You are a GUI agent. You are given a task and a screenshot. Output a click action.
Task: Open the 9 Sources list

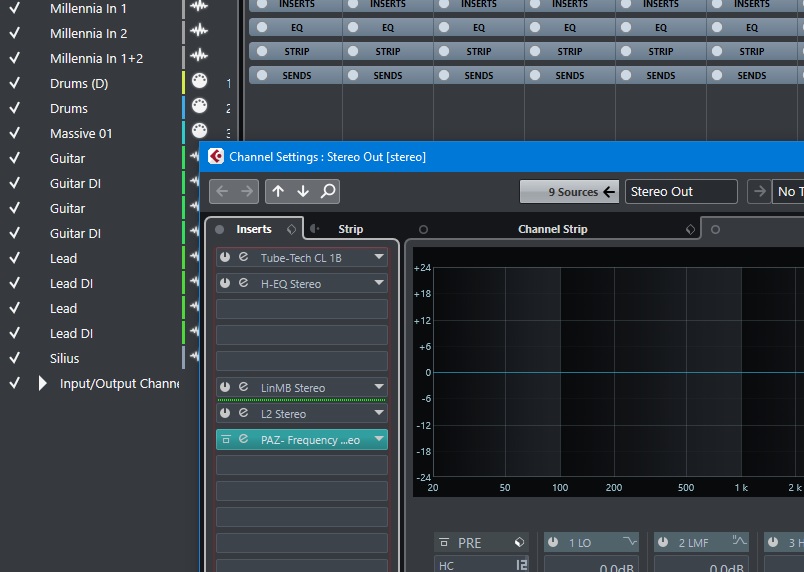pyautogui.click(x=569, y=191)
